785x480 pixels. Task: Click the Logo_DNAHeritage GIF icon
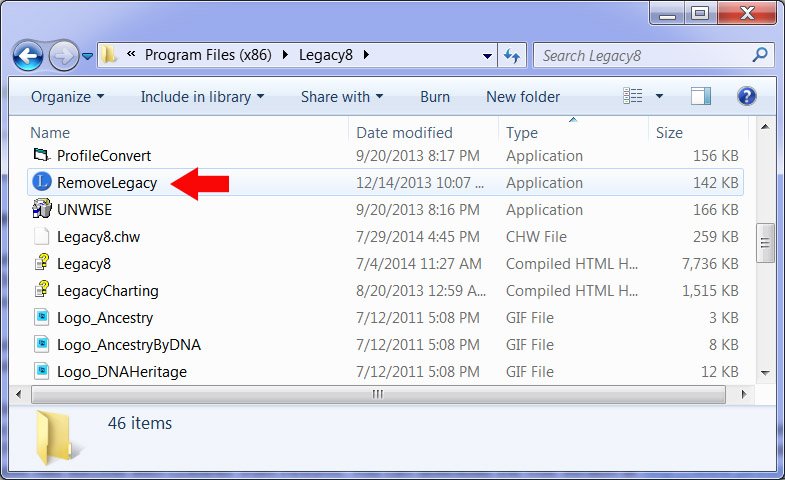[42, 371]
